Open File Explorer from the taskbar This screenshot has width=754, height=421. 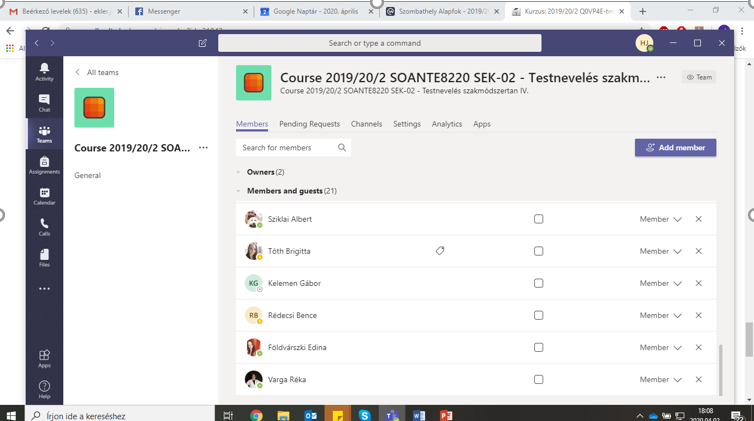coord(283,415)
